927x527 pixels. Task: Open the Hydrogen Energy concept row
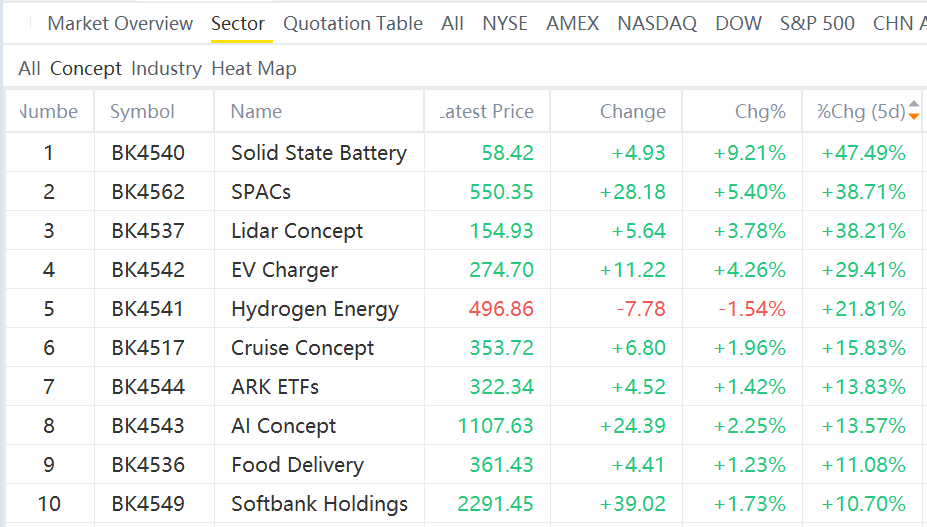[314, 309]
